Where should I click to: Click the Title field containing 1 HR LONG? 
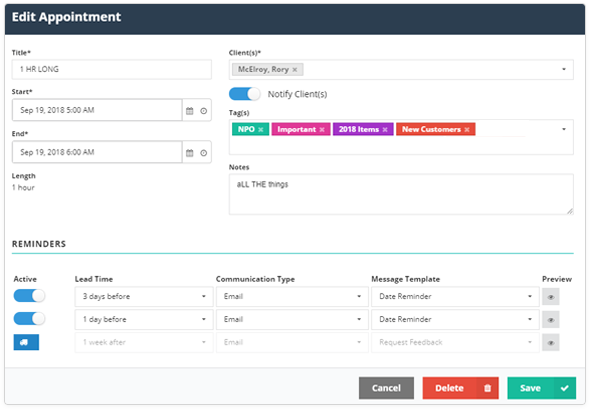112,69
